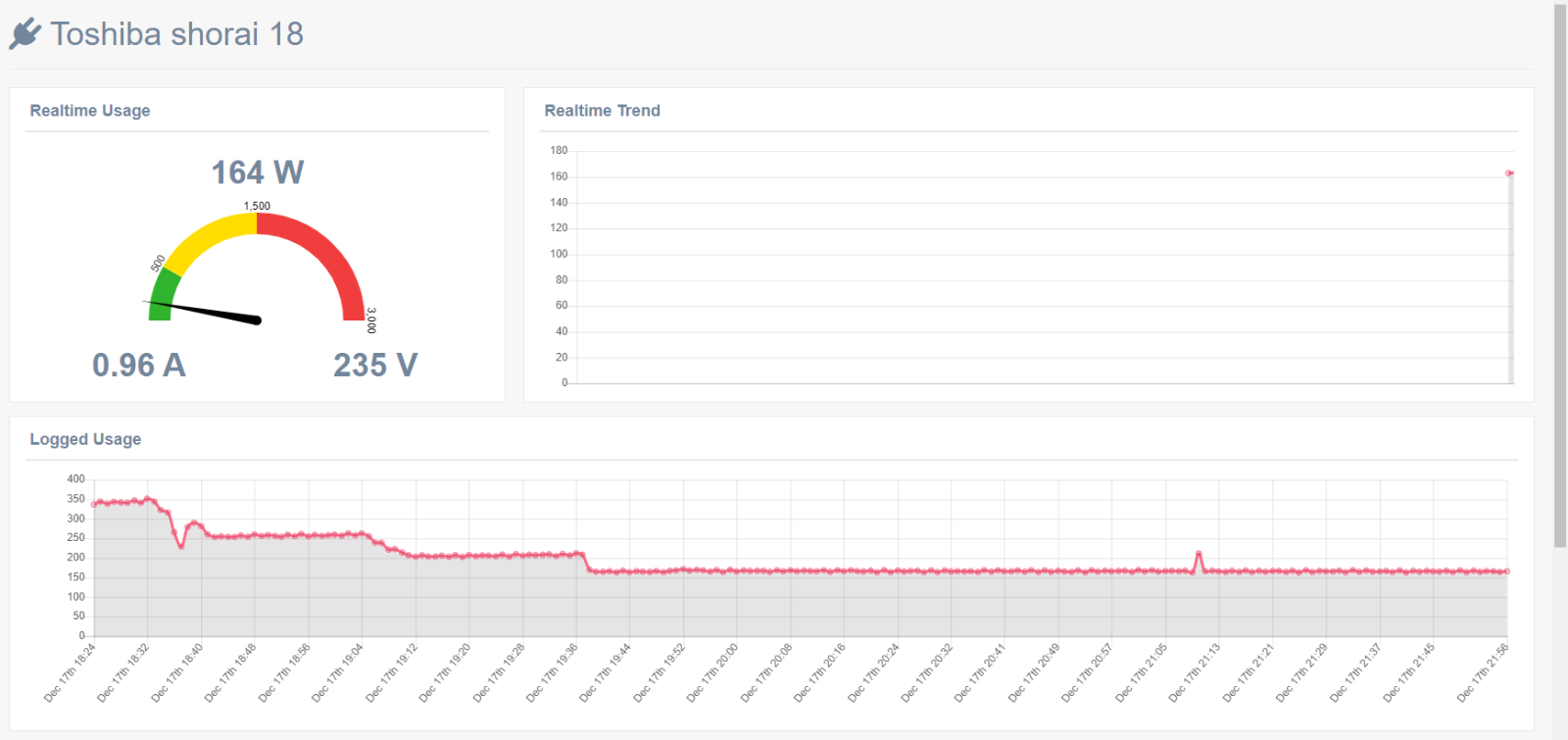Click the Dec 17th 19:04 axis label
1568x740 pixels.
click(x=337, y=673)
